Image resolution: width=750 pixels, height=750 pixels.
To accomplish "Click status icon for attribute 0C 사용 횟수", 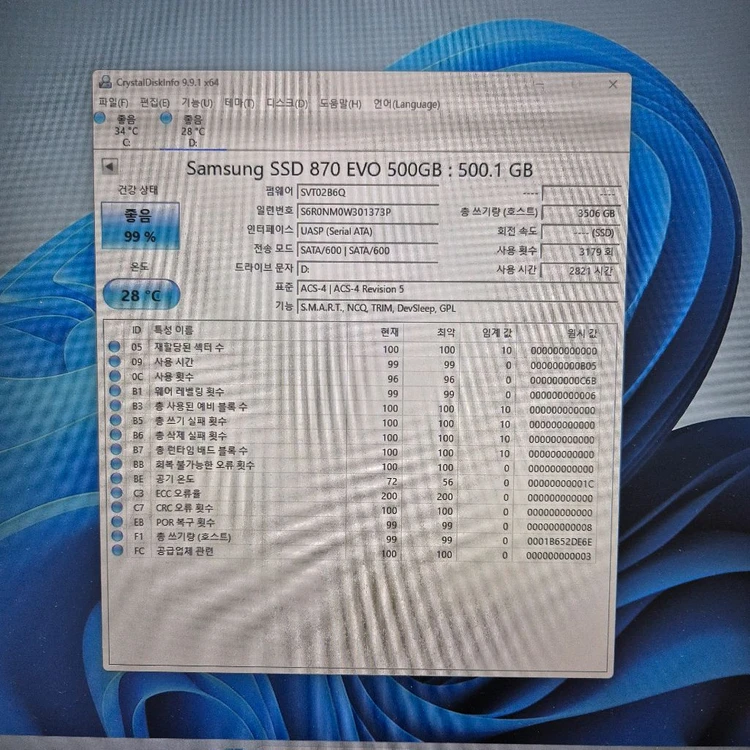I will (x=115, y=376).
